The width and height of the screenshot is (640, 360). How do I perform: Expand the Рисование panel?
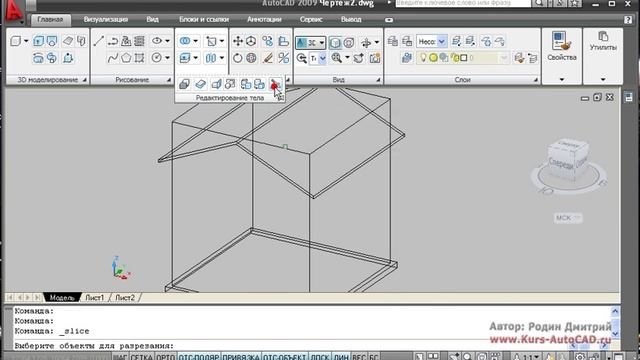[x=169, y=80]
